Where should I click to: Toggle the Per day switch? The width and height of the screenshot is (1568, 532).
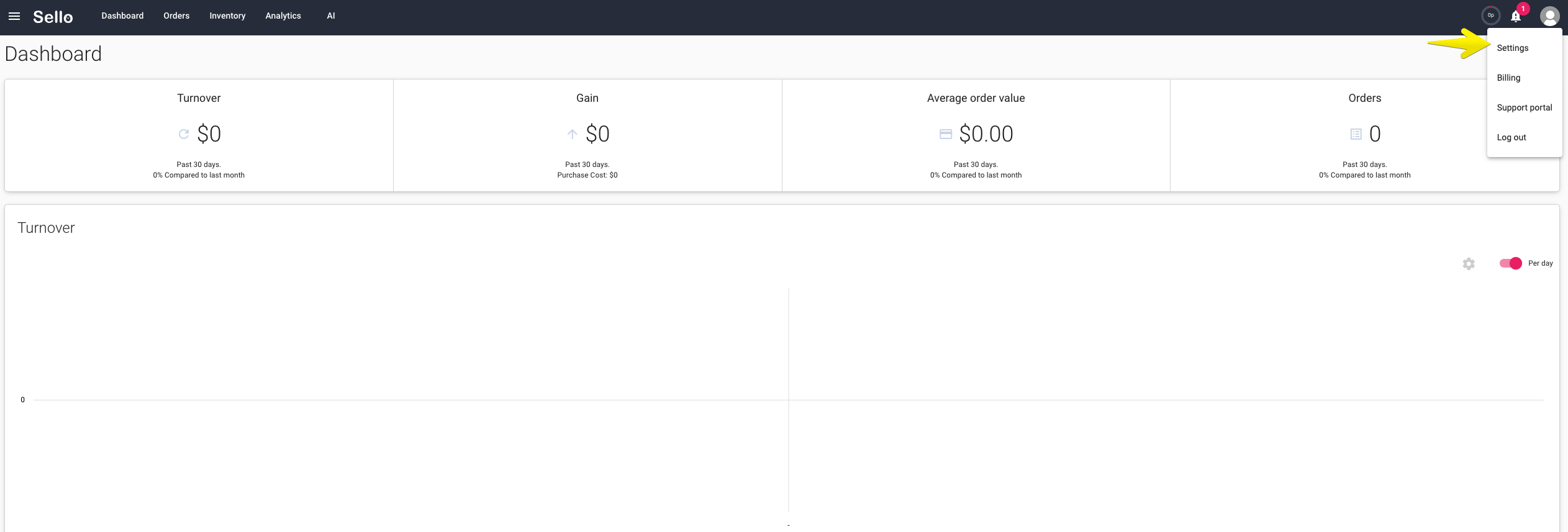(1511, 263)
